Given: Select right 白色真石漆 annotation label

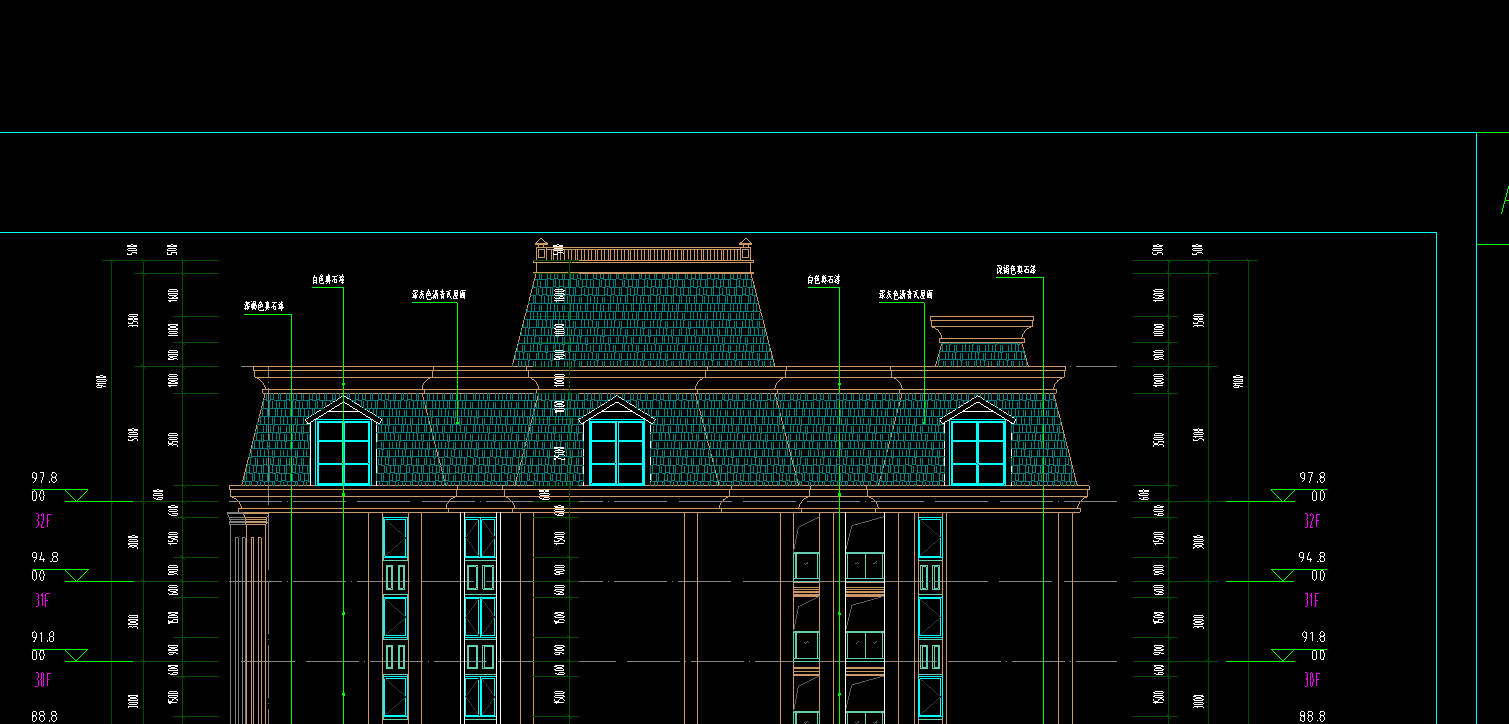Looking at the screenshot, I should 824,281.
